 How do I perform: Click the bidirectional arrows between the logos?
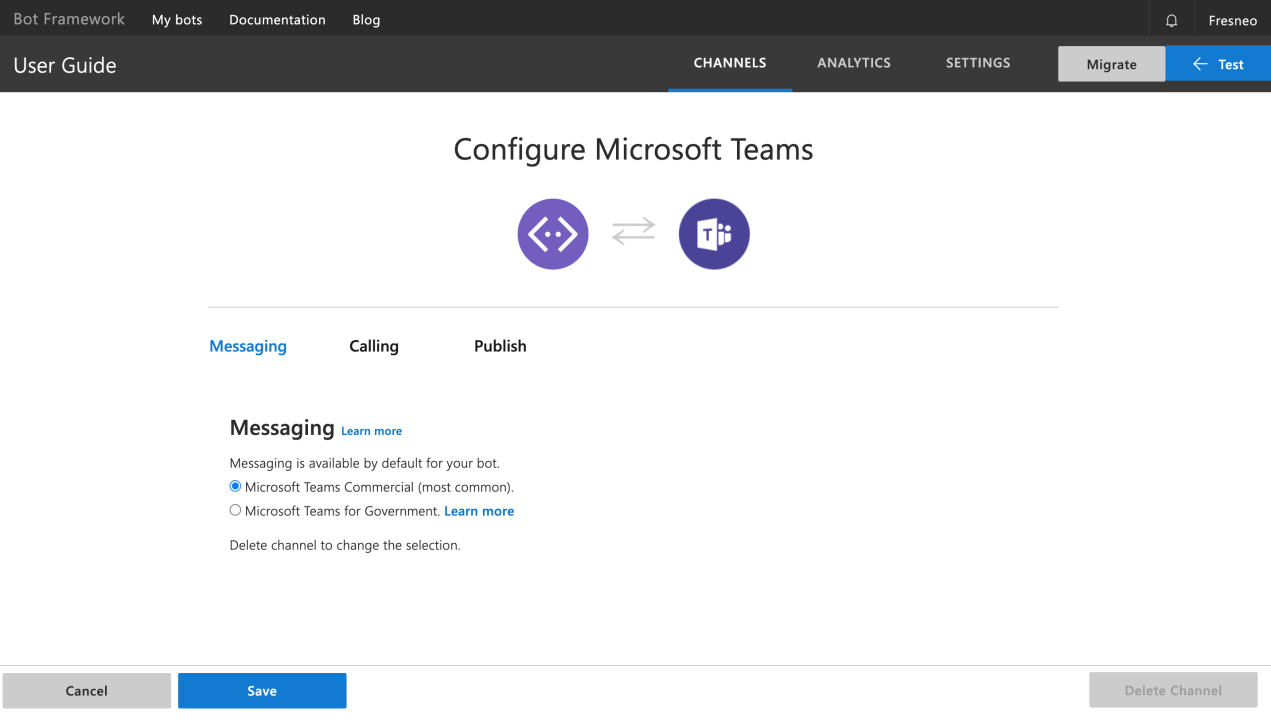pos(633,232)
